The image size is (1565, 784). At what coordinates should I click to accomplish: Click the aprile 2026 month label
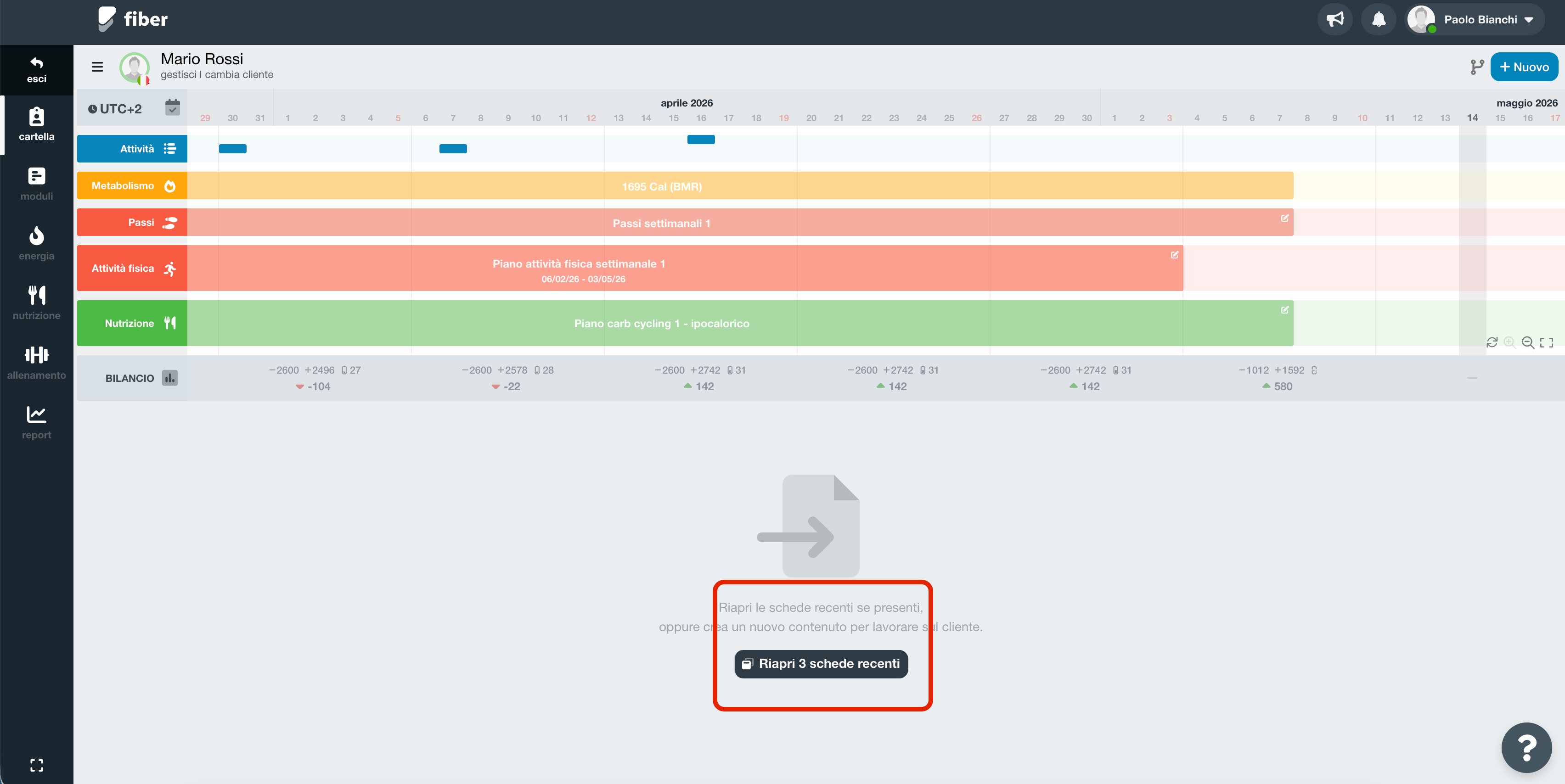click(x=687, y=103)
